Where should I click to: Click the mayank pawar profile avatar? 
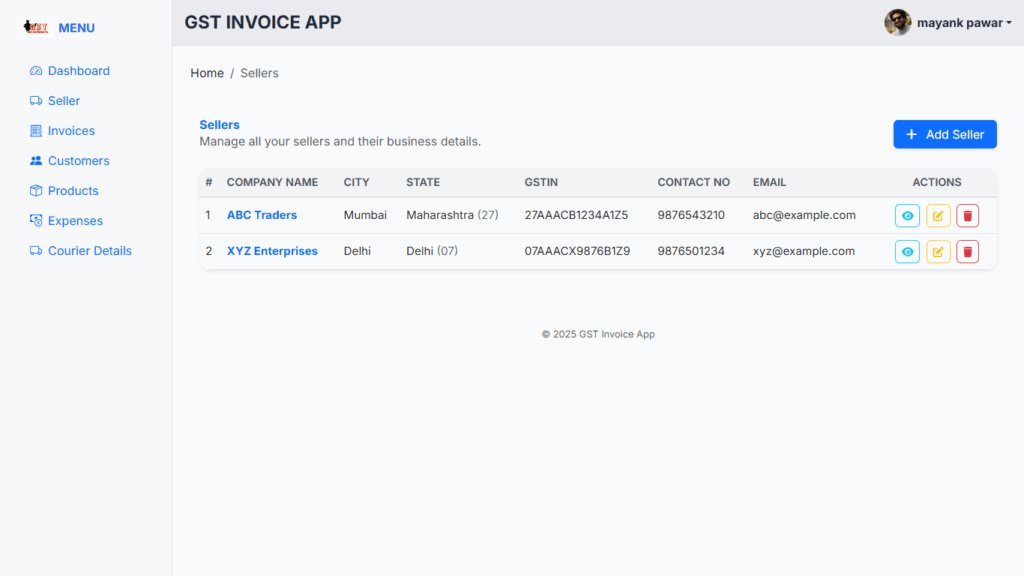[897, 22]
